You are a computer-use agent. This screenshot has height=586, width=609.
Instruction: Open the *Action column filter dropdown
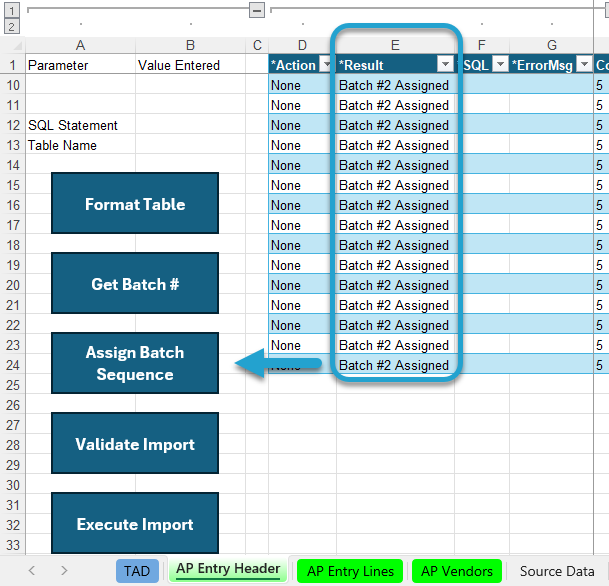pos(325,64)
